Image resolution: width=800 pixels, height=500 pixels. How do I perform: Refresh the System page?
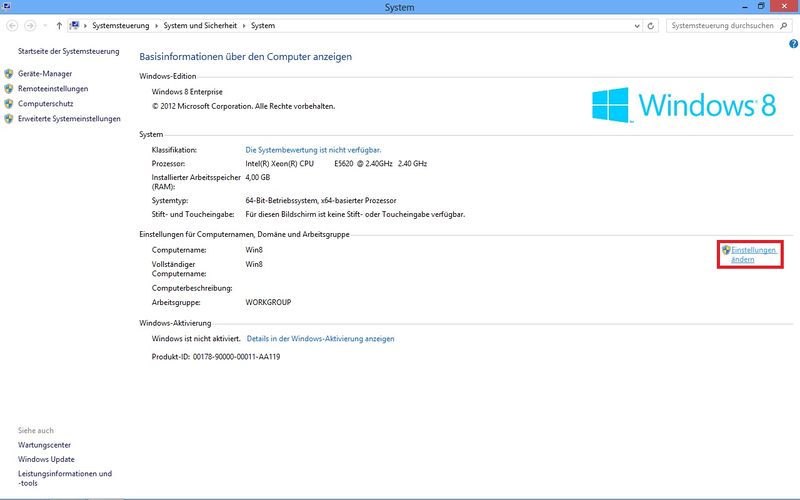coord(651,26)
